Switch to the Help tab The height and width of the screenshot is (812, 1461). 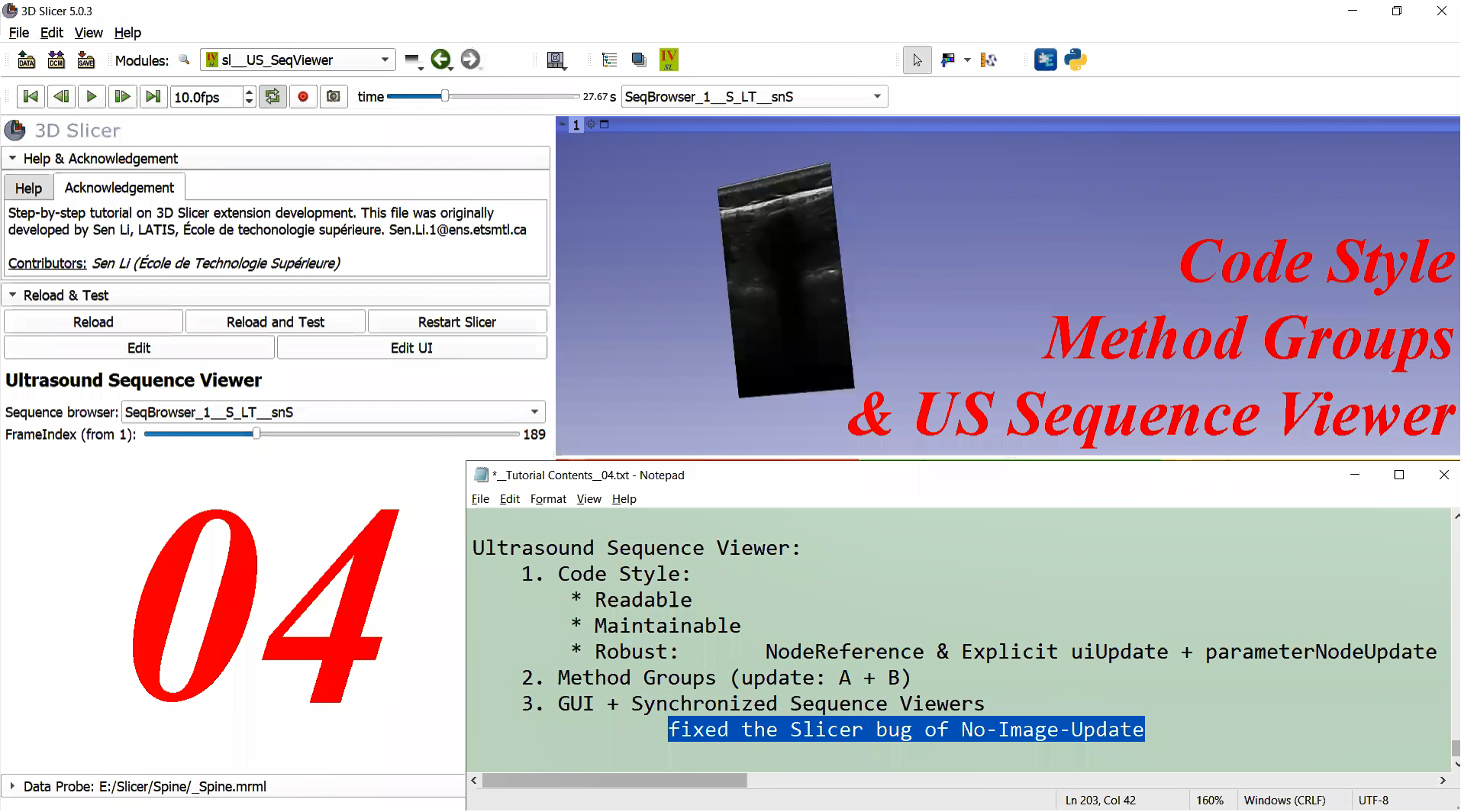coord(29,188)
